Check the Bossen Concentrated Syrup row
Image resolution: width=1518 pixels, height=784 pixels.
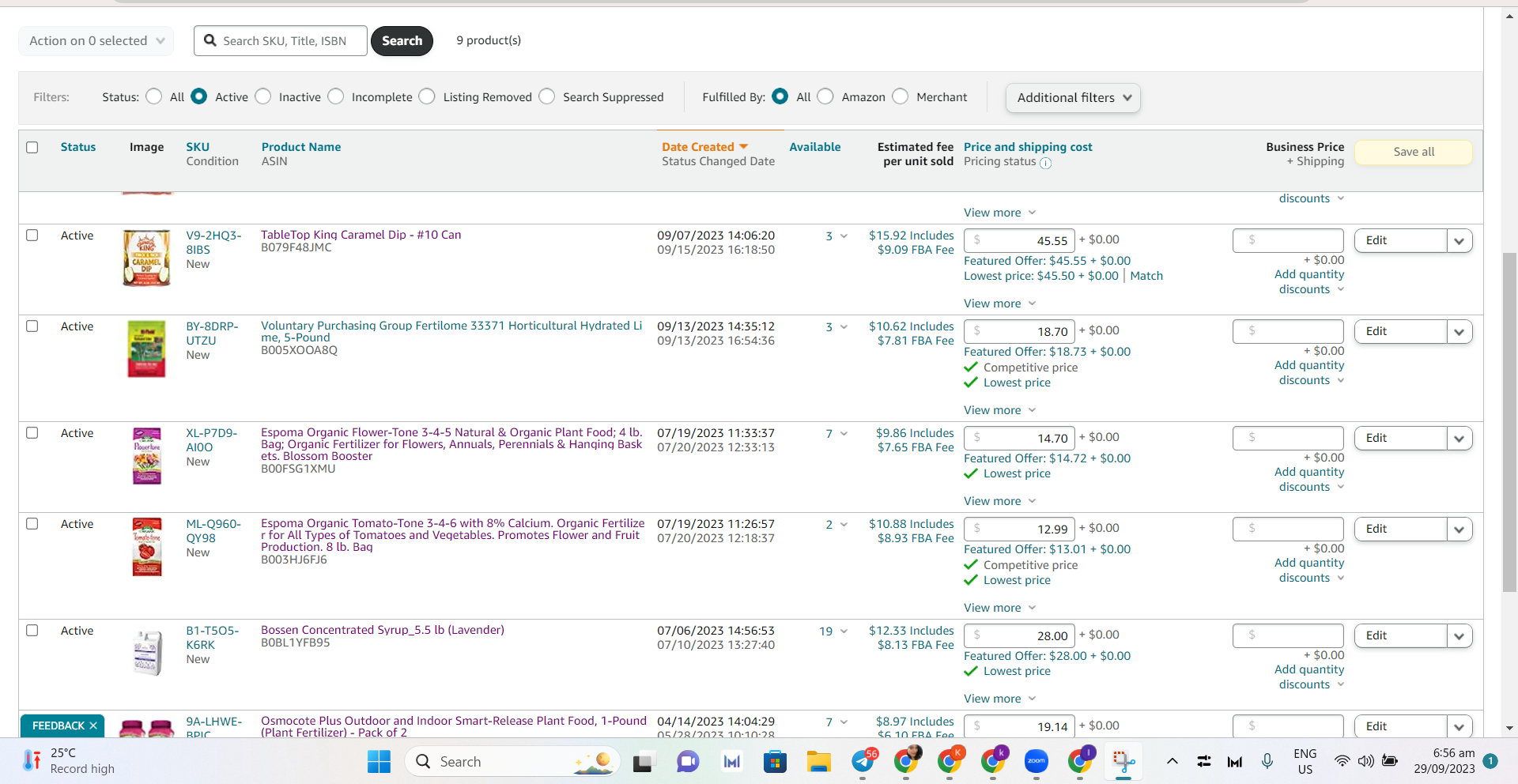click(32, 630)
